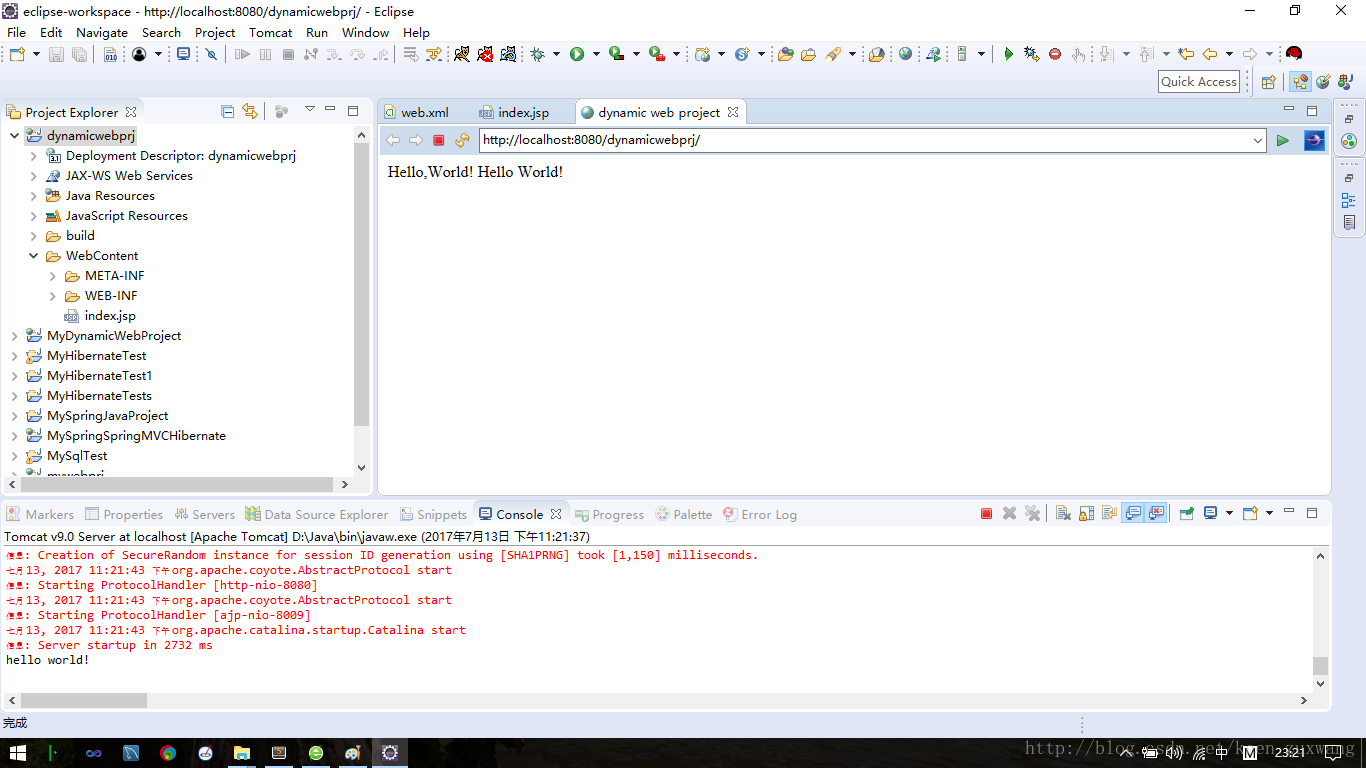Click the New file wizard icon
The width and height of the screenshot is (1366, 768).
17,54
